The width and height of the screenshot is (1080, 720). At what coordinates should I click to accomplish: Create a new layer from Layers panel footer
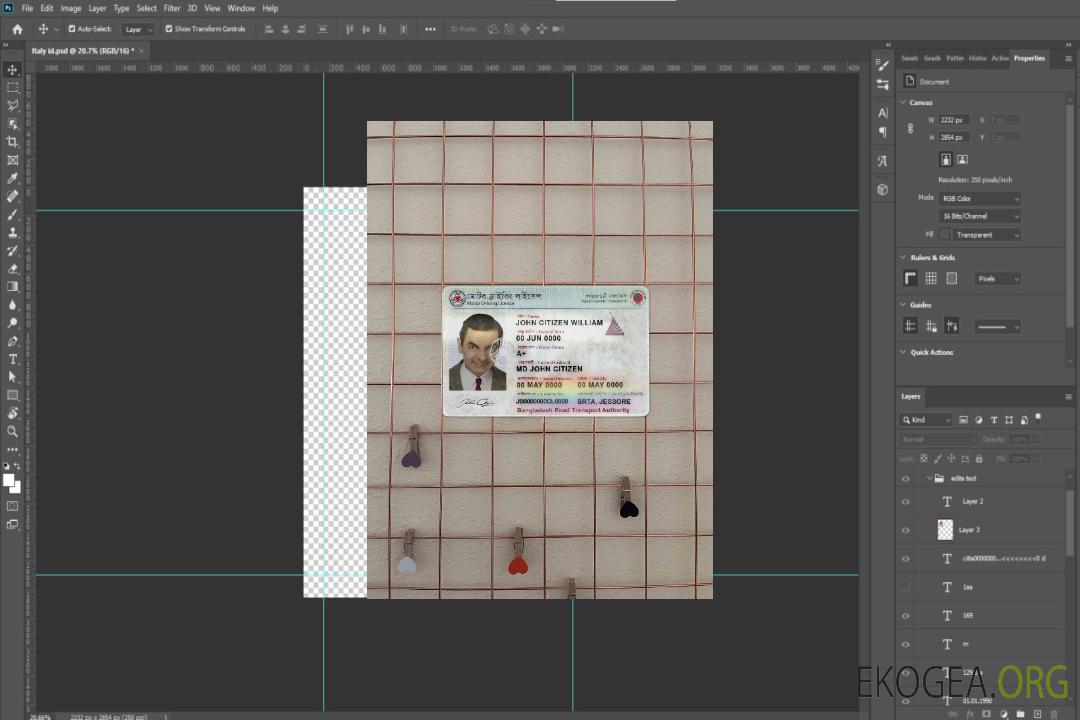pos(1037,714)
